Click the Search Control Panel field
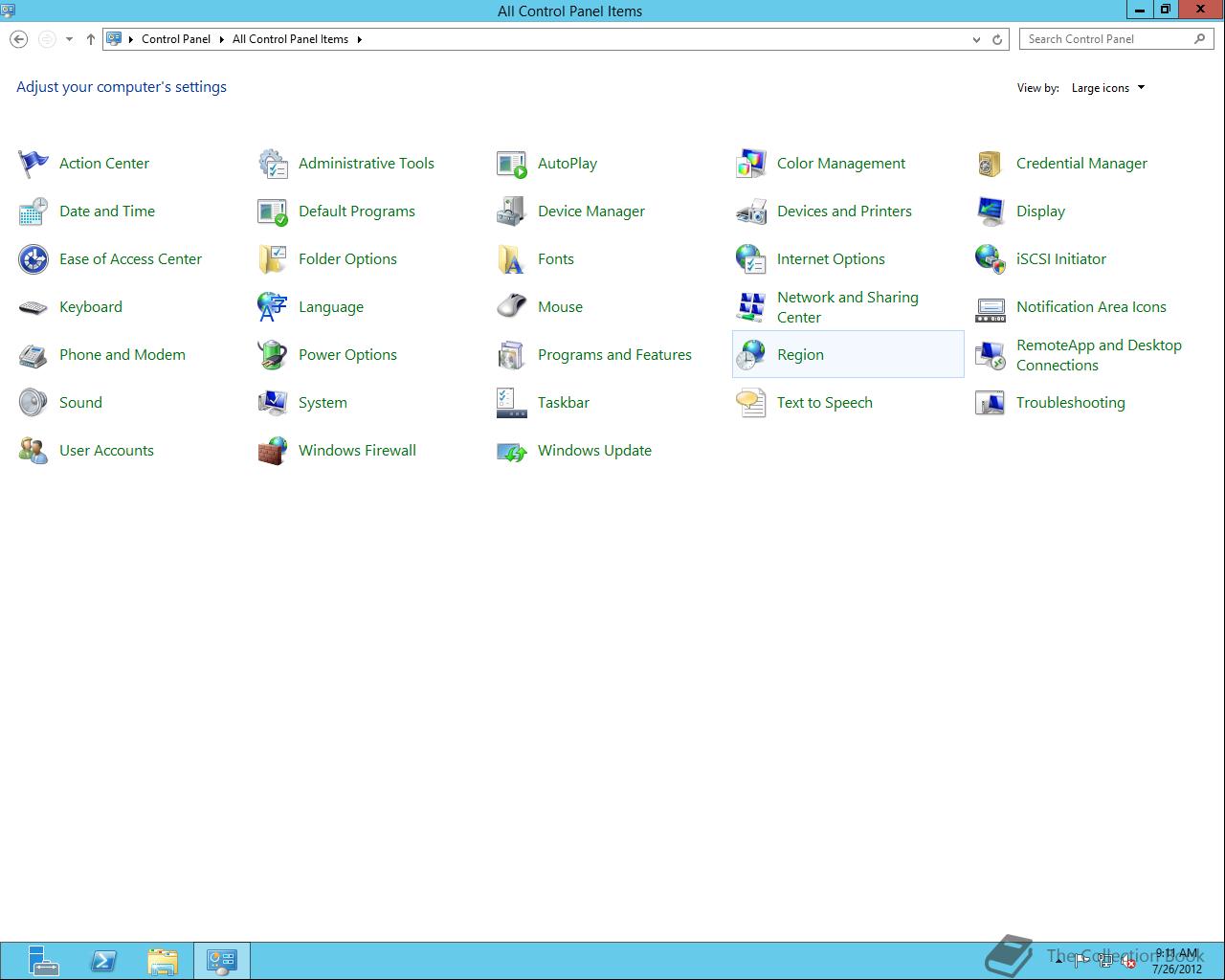The width and height of the screenshot is (1225, 980). 1117,39
